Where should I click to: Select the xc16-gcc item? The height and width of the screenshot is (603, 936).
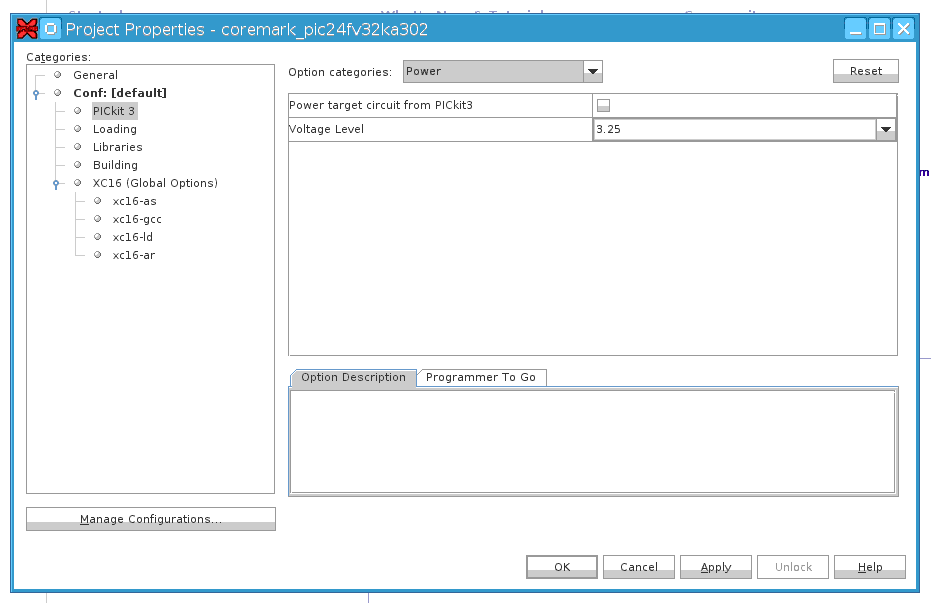[x=137, y=219]
